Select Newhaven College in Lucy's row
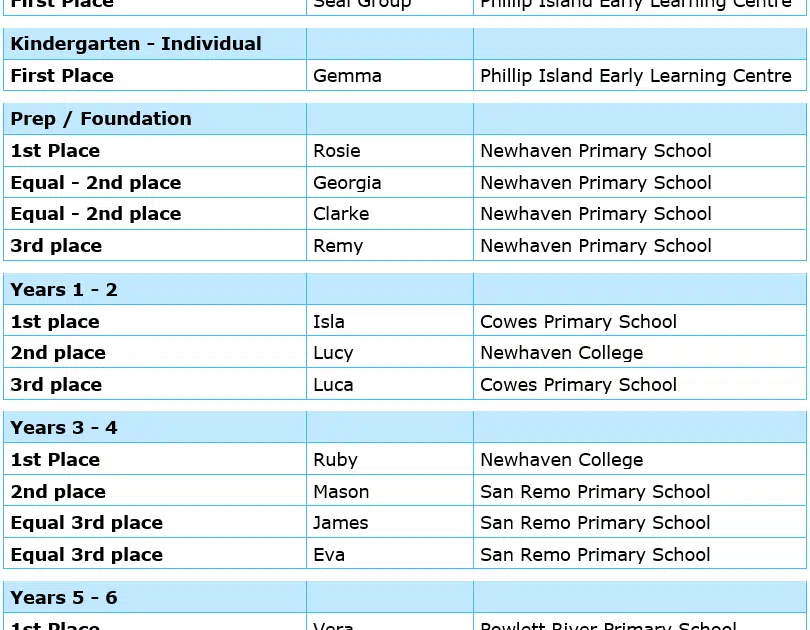Image resolution: width=810 pixels, height=630 pixels. (x=562, y=353)
